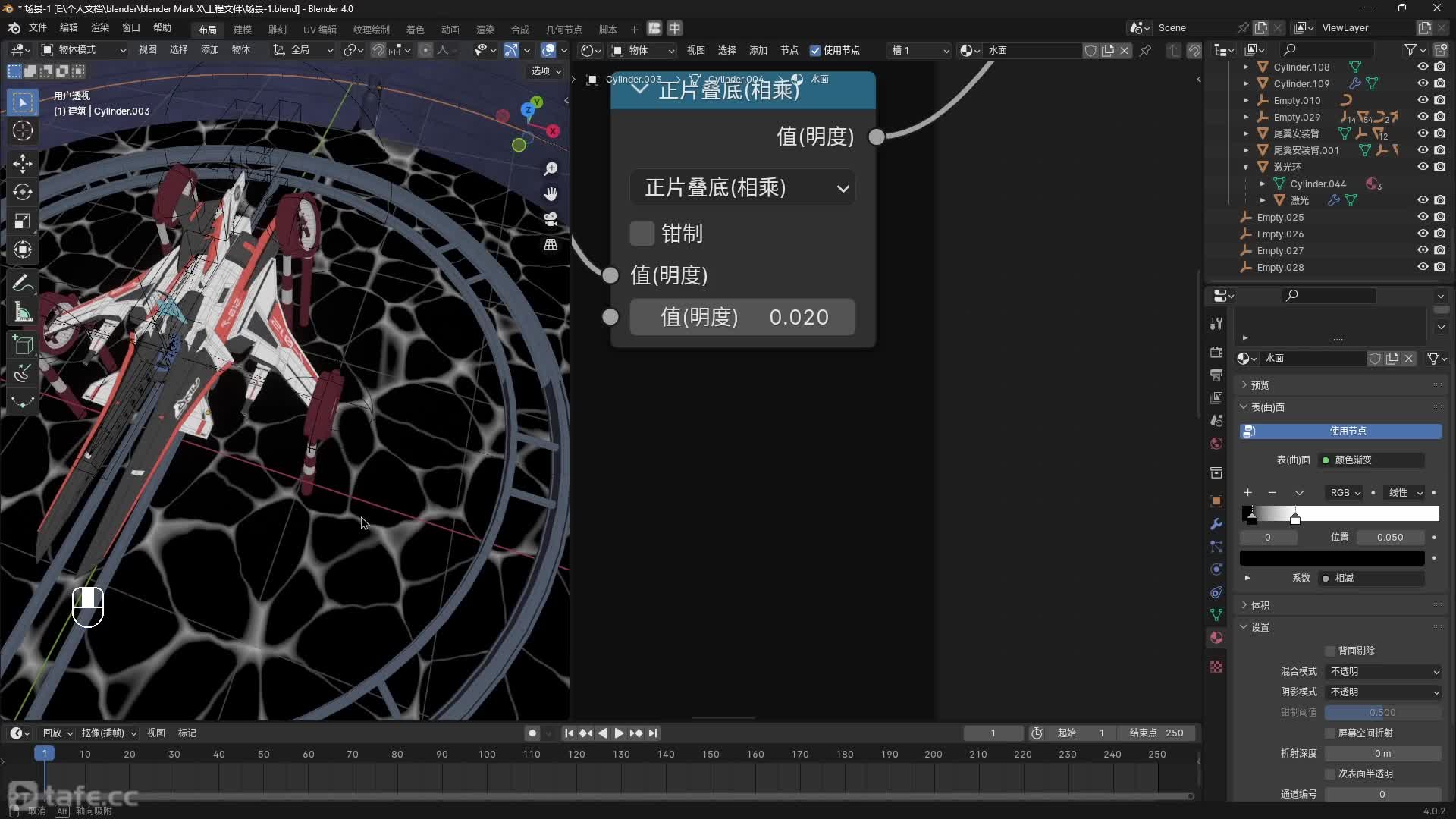Select the Measure tool
1456x819 pixels.
coord(22,312)
